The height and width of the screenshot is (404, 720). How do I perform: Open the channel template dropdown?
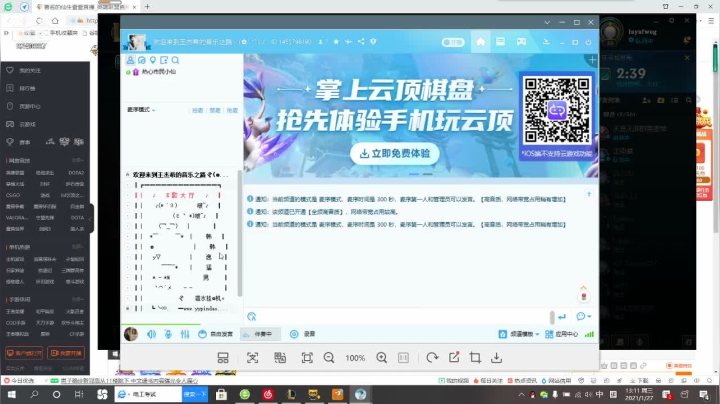pyautogui.click(x=519, y=334)
